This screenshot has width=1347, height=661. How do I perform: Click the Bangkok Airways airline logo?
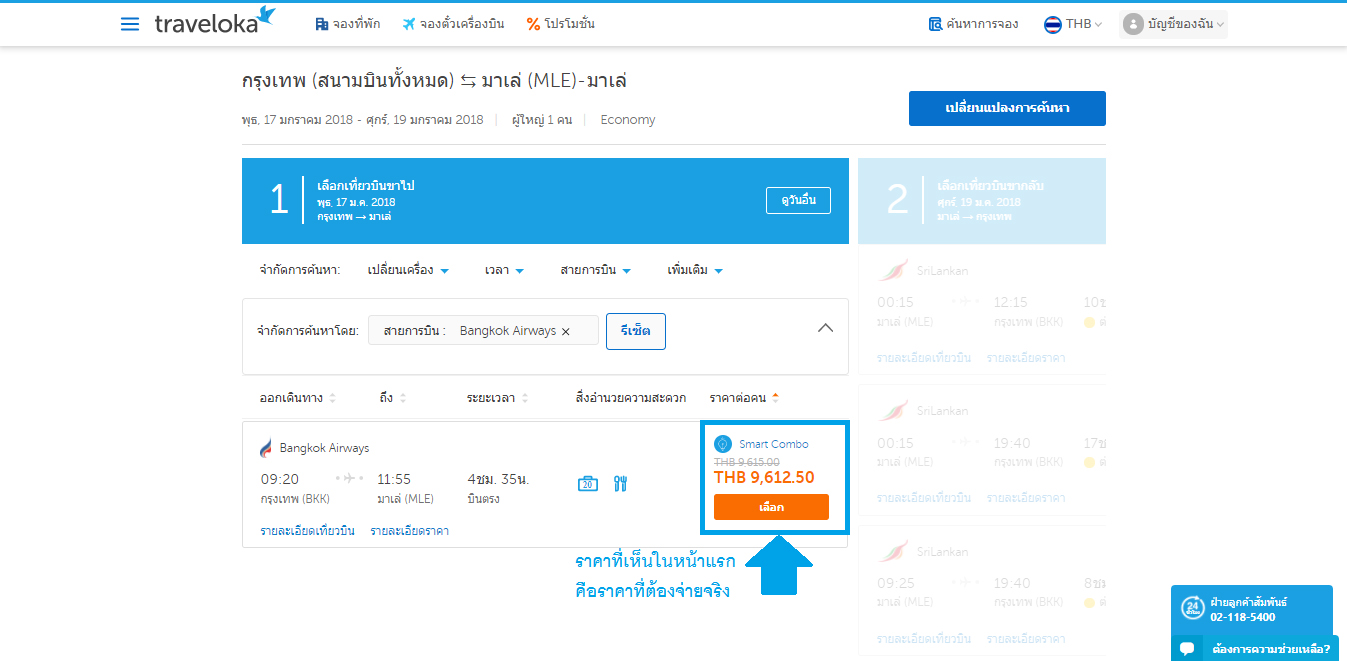pyautogui.click(x=266, y=448)
